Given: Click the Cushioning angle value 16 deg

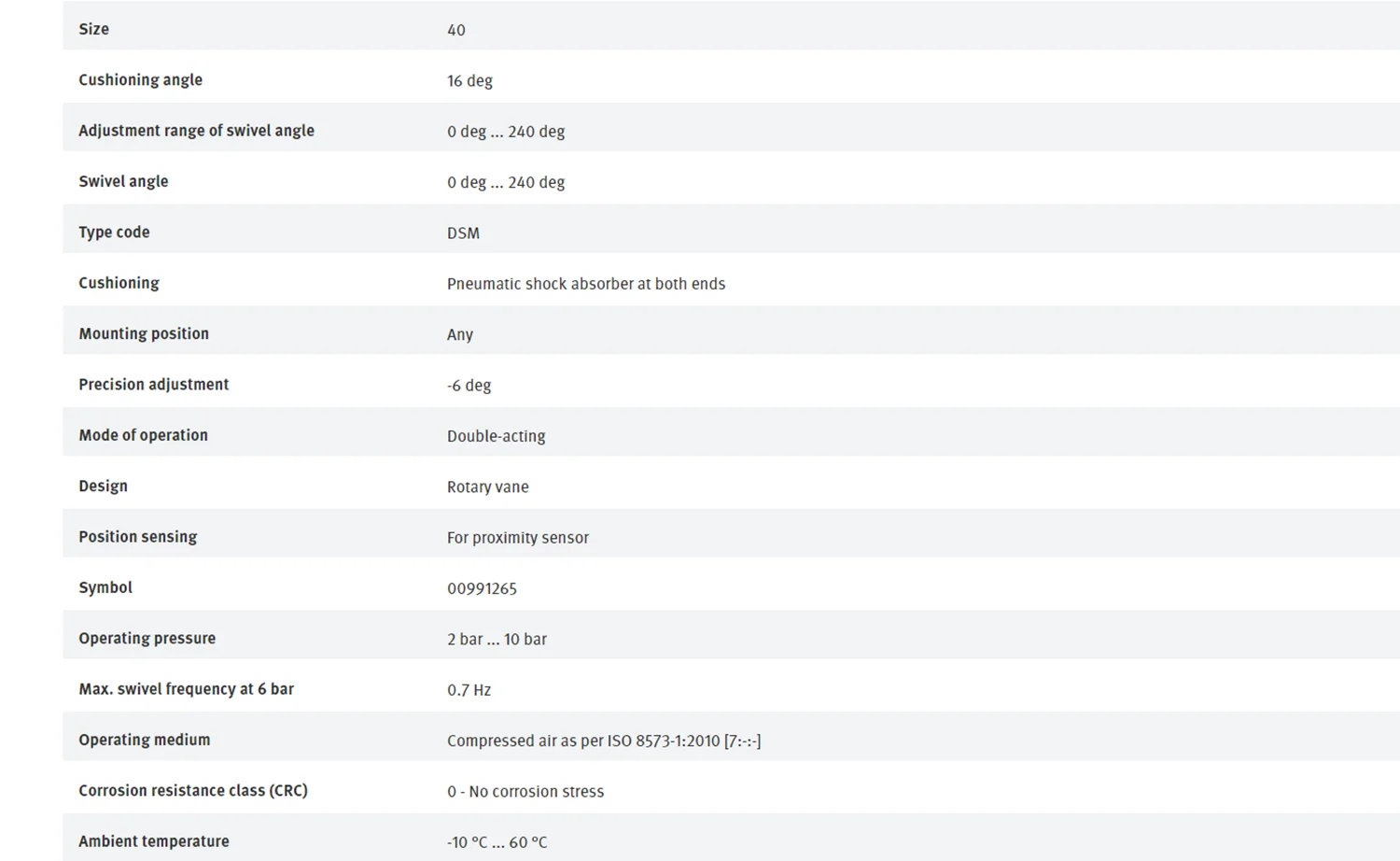Looking at the screenshot, I should point(469,80).
